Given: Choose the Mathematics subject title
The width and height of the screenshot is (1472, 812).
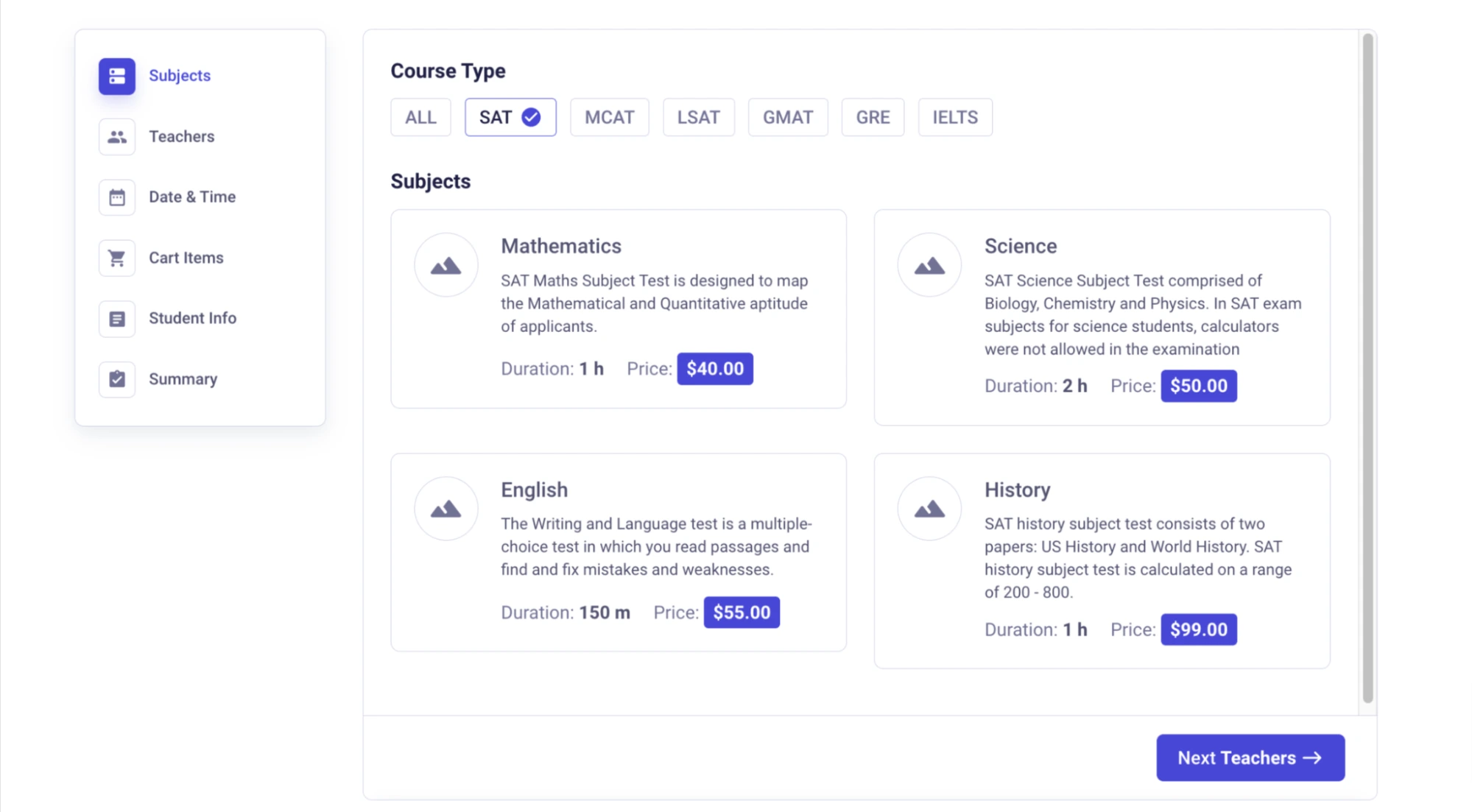Looking at the screenshot, I should click(561, 246).
